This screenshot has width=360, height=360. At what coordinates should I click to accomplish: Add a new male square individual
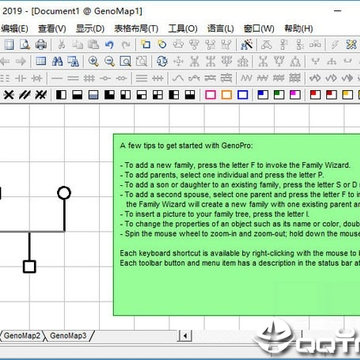tap(146, 44)
